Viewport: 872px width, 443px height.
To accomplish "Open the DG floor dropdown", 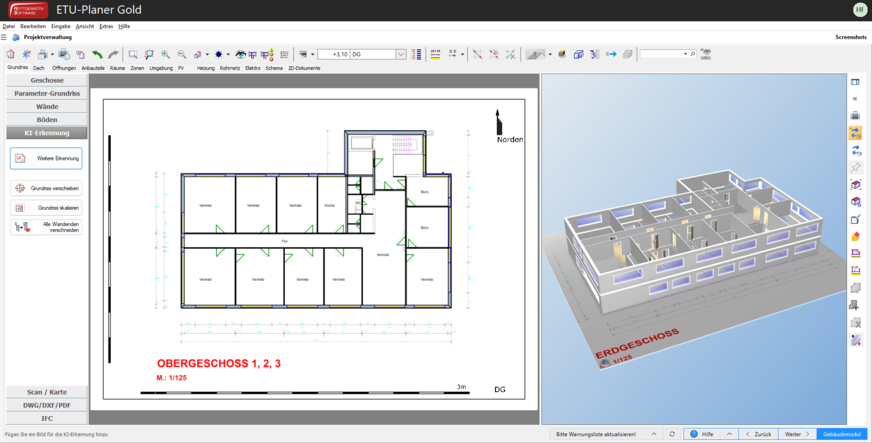I will pos(400,54).
